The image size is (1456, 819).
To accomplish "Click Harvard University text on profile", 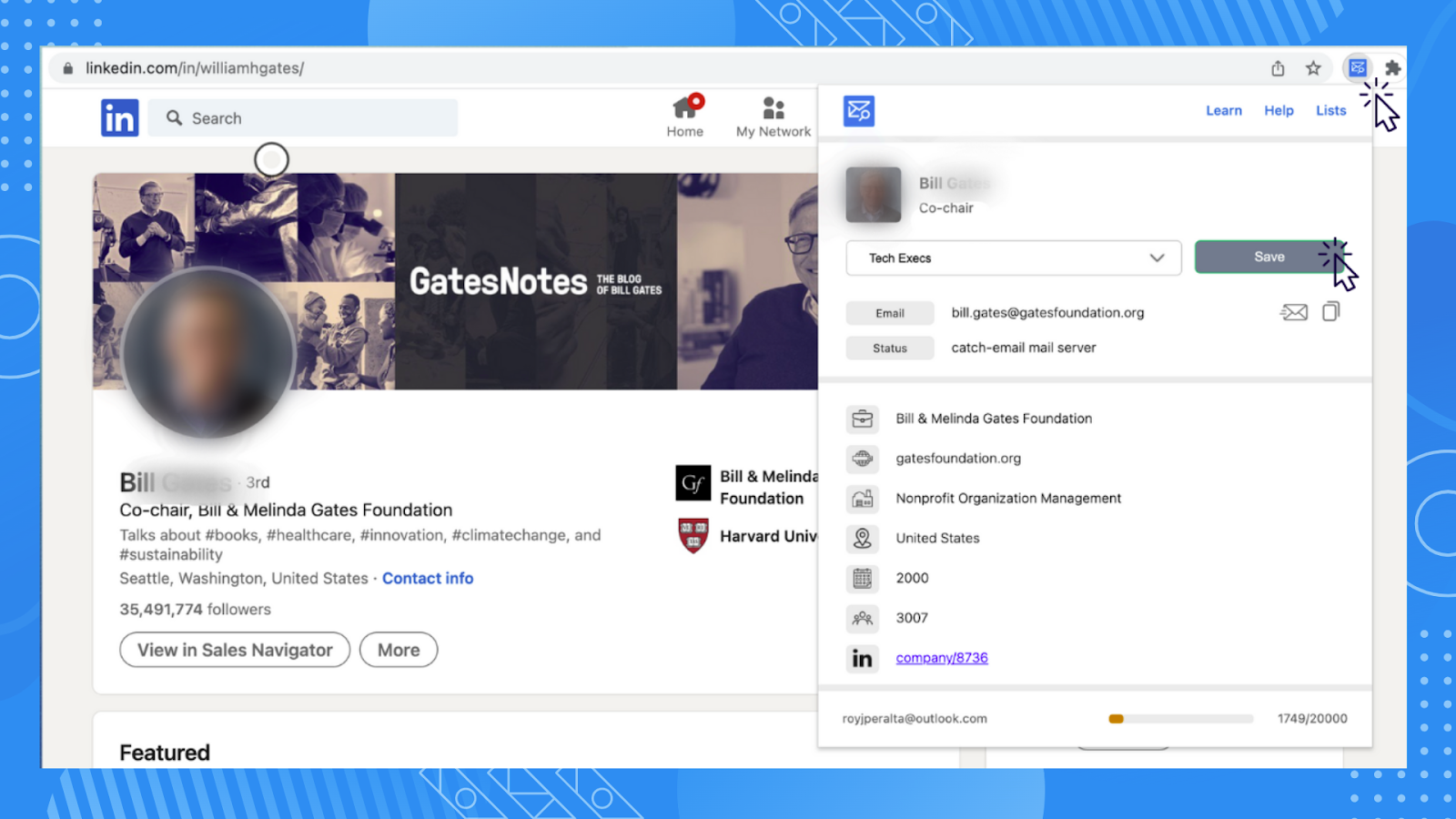I will 769,536.
